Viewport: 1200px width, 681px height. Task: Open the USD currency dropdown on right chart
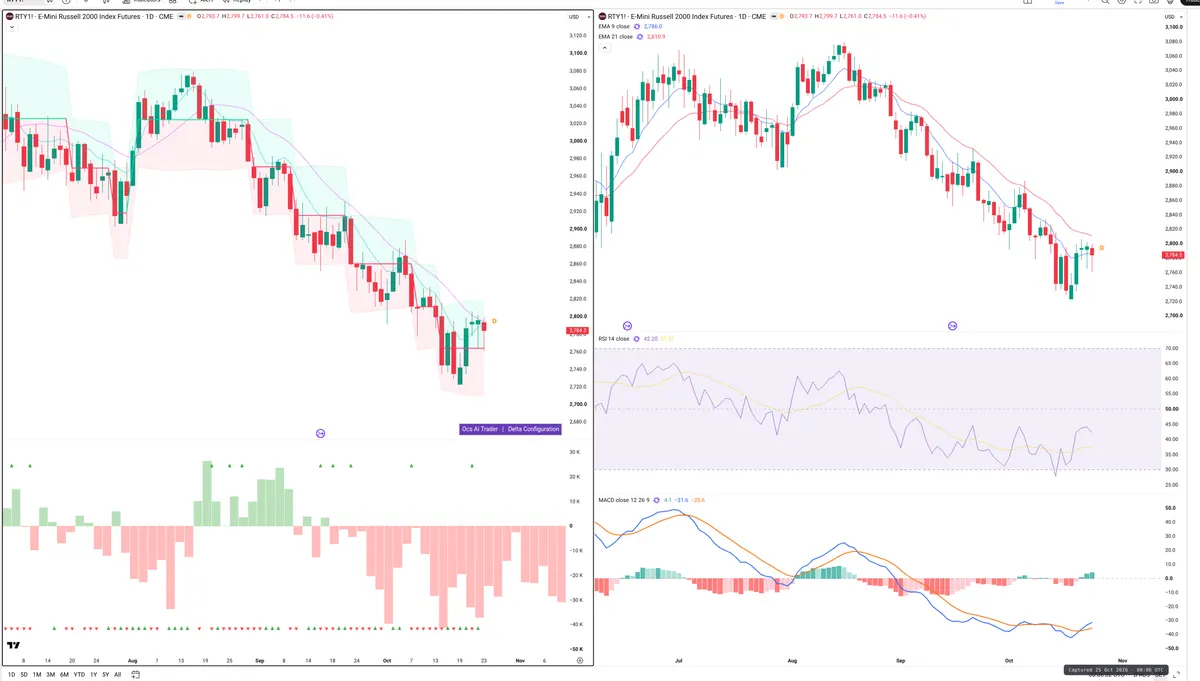(x=1176, y=16)
